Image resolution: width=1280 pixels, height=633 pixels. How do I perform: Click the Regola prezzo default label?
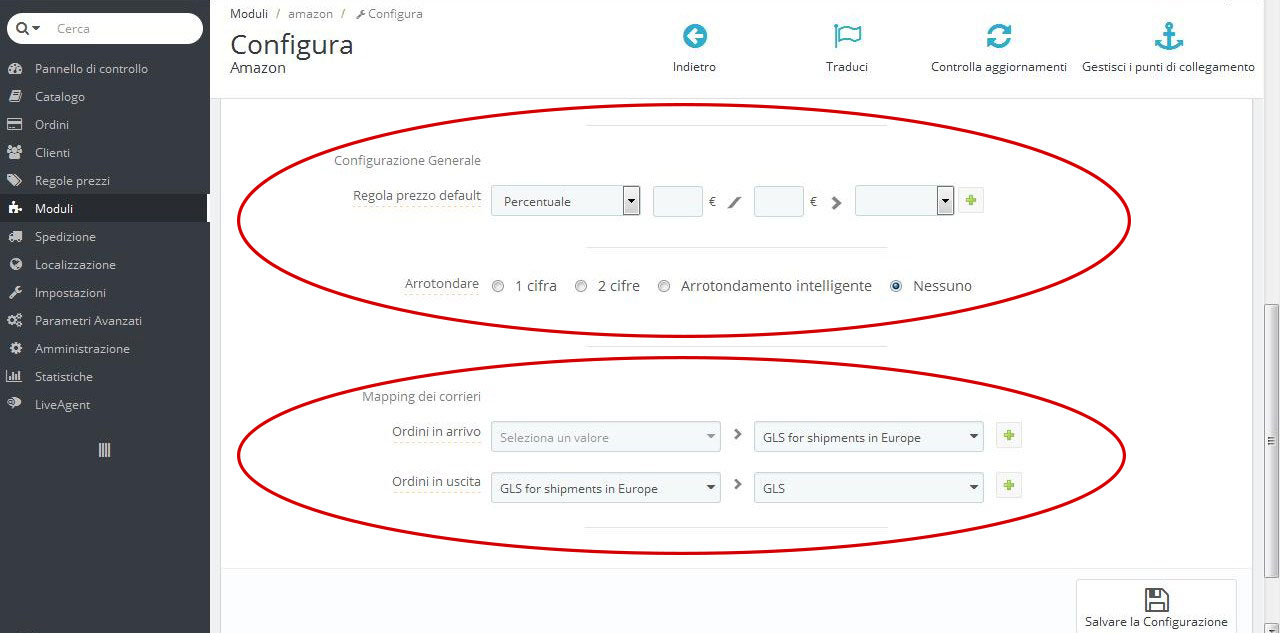click(417, 196)
